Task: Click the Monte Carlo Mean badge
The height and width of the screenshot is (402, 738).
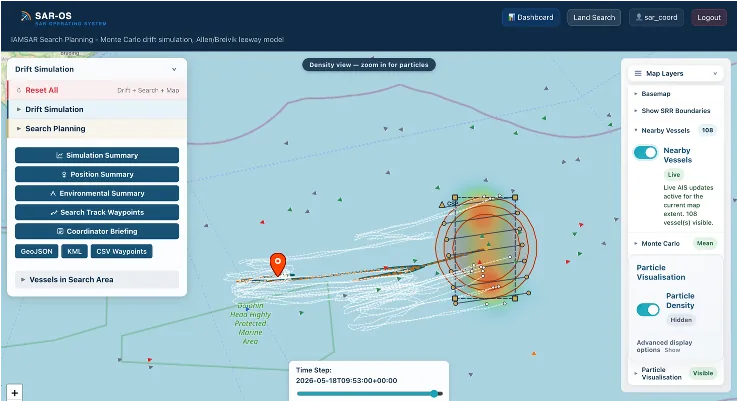Action: [705, 243]
